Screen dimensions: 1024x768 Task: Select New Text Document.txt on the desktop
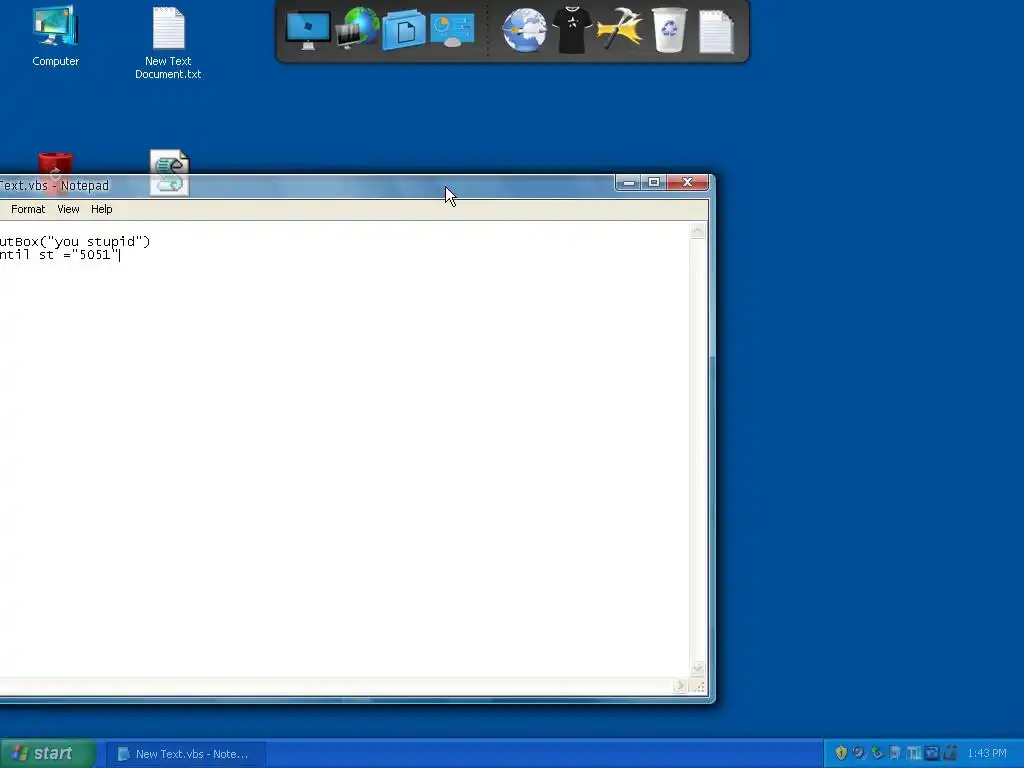point(168,43)
